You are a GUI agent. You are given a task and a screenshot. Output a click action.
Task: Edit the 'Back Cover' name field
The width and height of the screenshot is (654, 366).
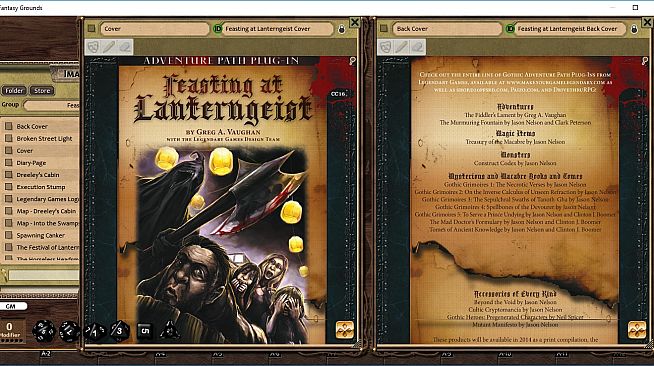tap(447, 29)
